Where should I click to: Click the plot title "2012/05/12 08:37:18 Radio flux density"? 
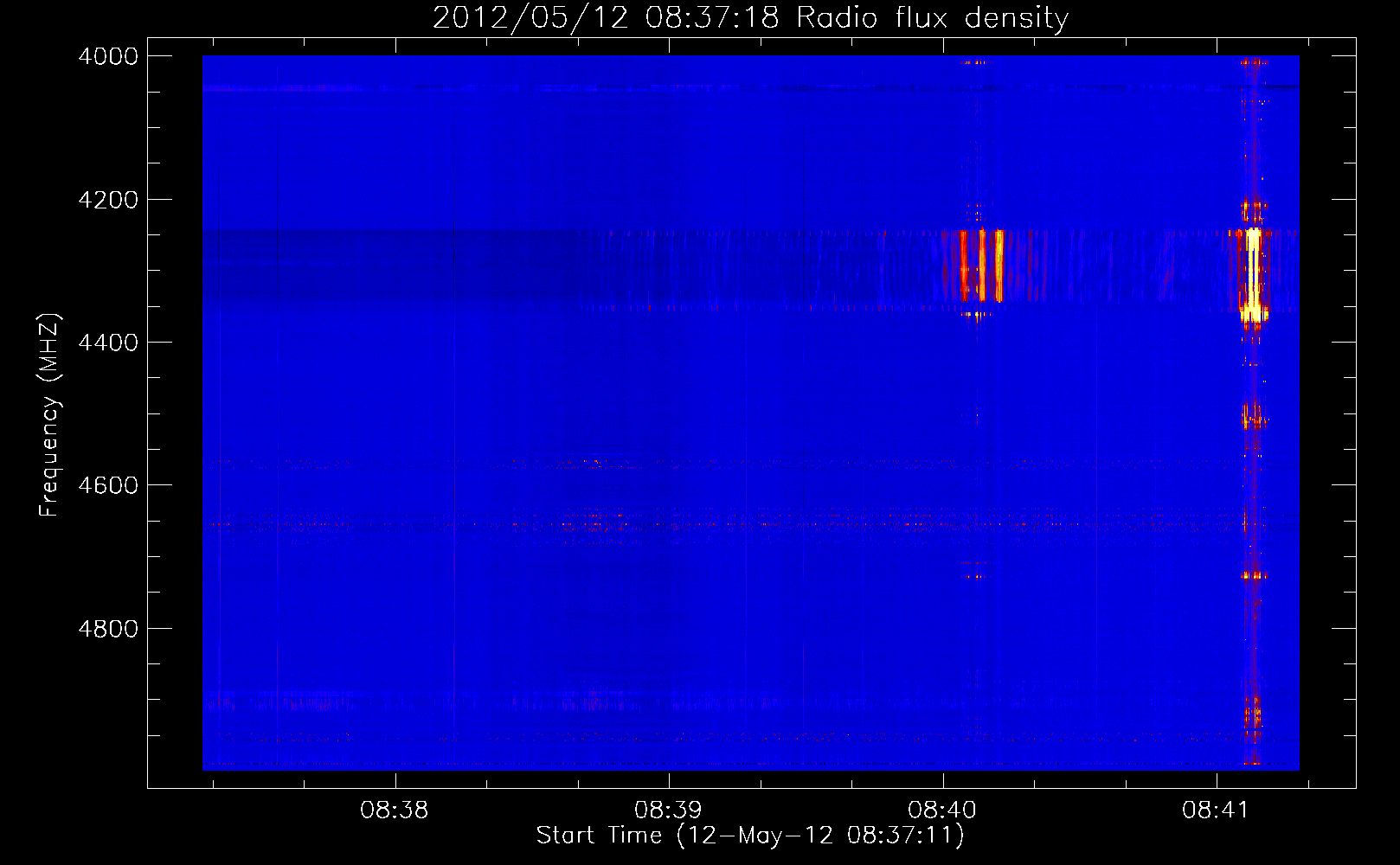click(x=750, y=17)
